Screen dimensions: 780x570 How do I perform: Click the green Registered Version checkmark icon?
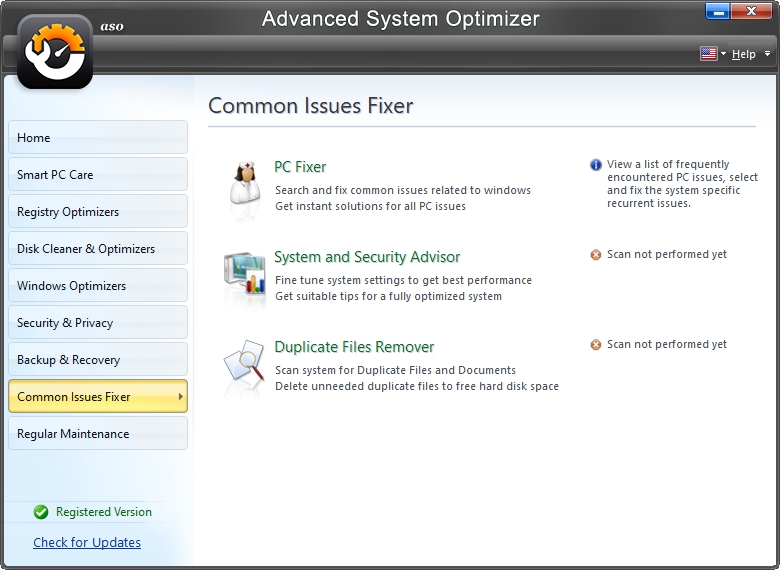(x=41, y=512)
